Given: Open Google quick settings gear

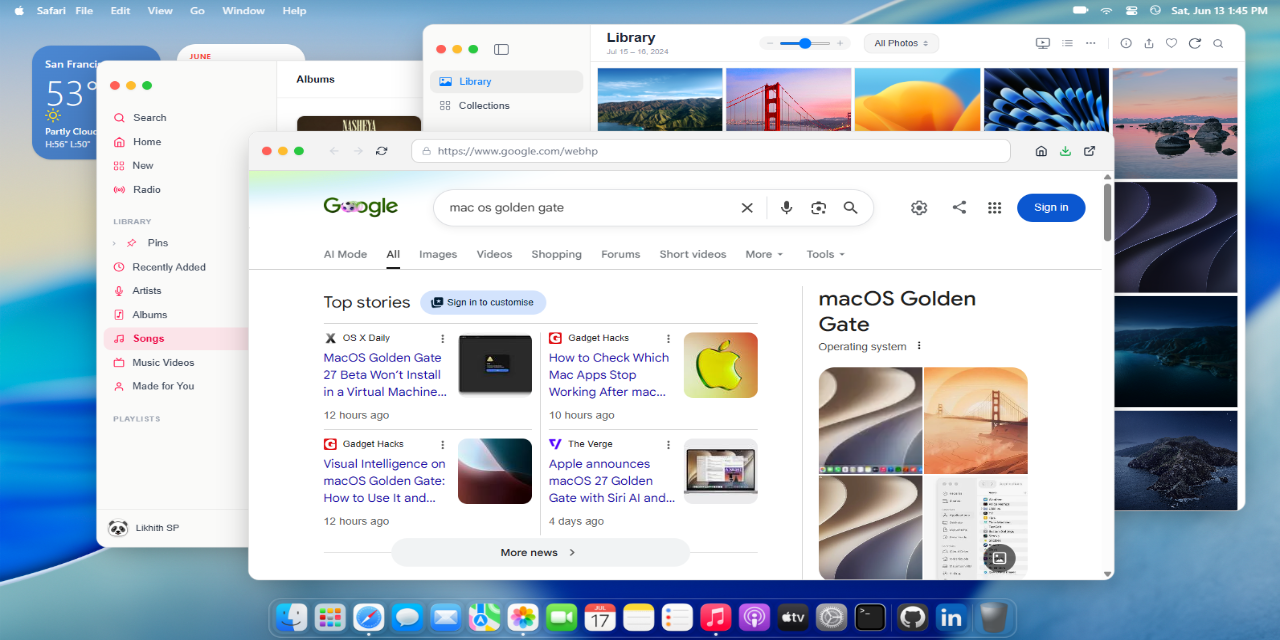Looking at the screenshot, I should click(919, 208).
